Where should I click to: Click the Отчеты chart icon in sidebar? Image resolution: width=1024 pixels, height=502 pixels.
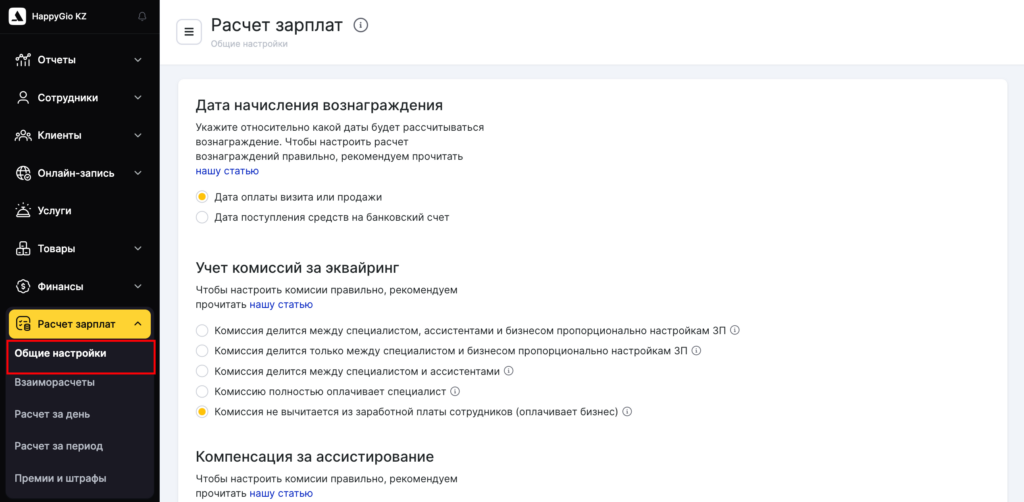24,60
